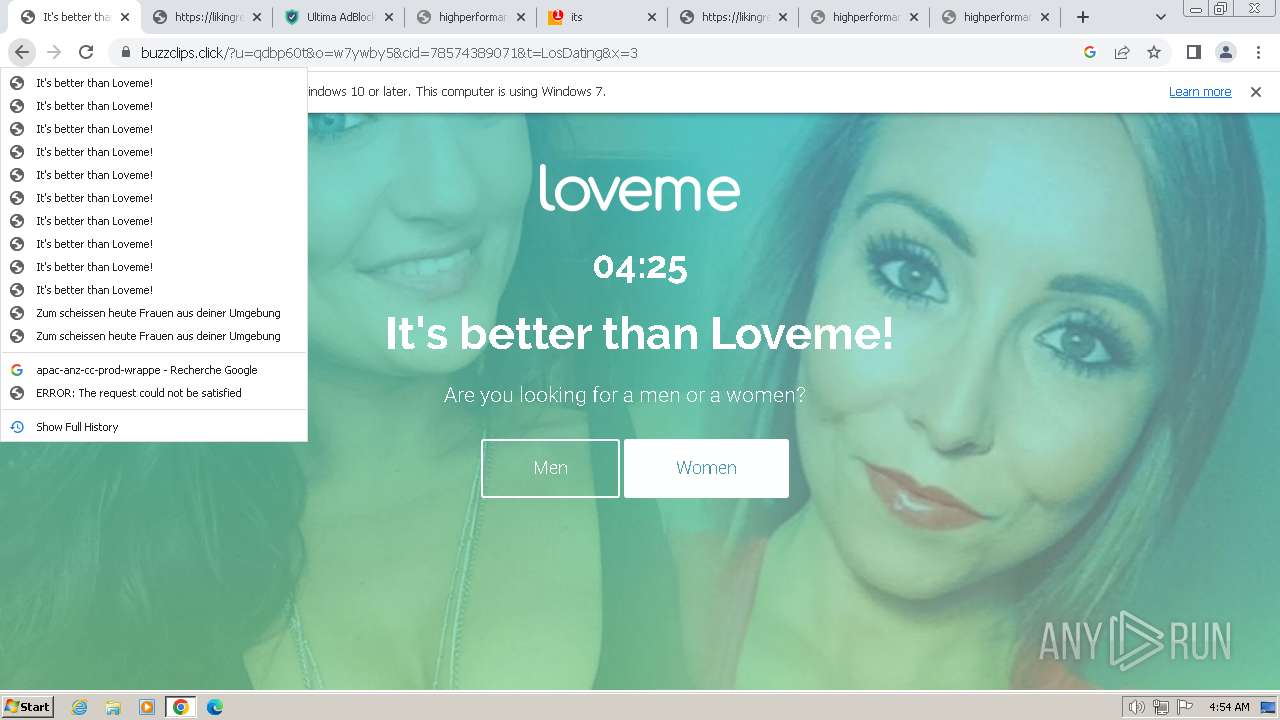Image resolution: width=1280 pixels, height=720 pixels.
Task: Click Show Full History
Action: coord(154,427)
